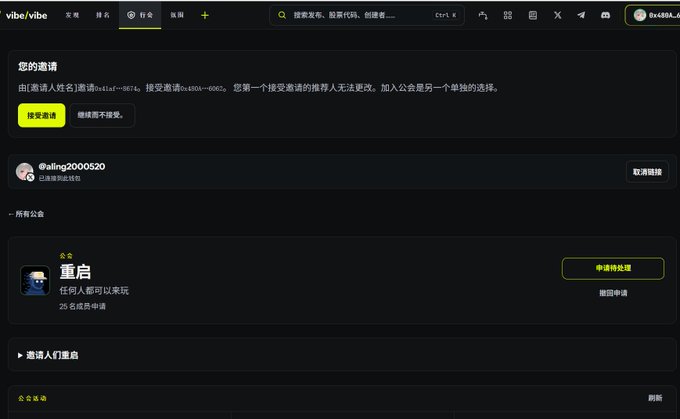Viewport: 680px width, 419px height.
Task: Open the 0x480A wallet account button
Action: (652, 15)
